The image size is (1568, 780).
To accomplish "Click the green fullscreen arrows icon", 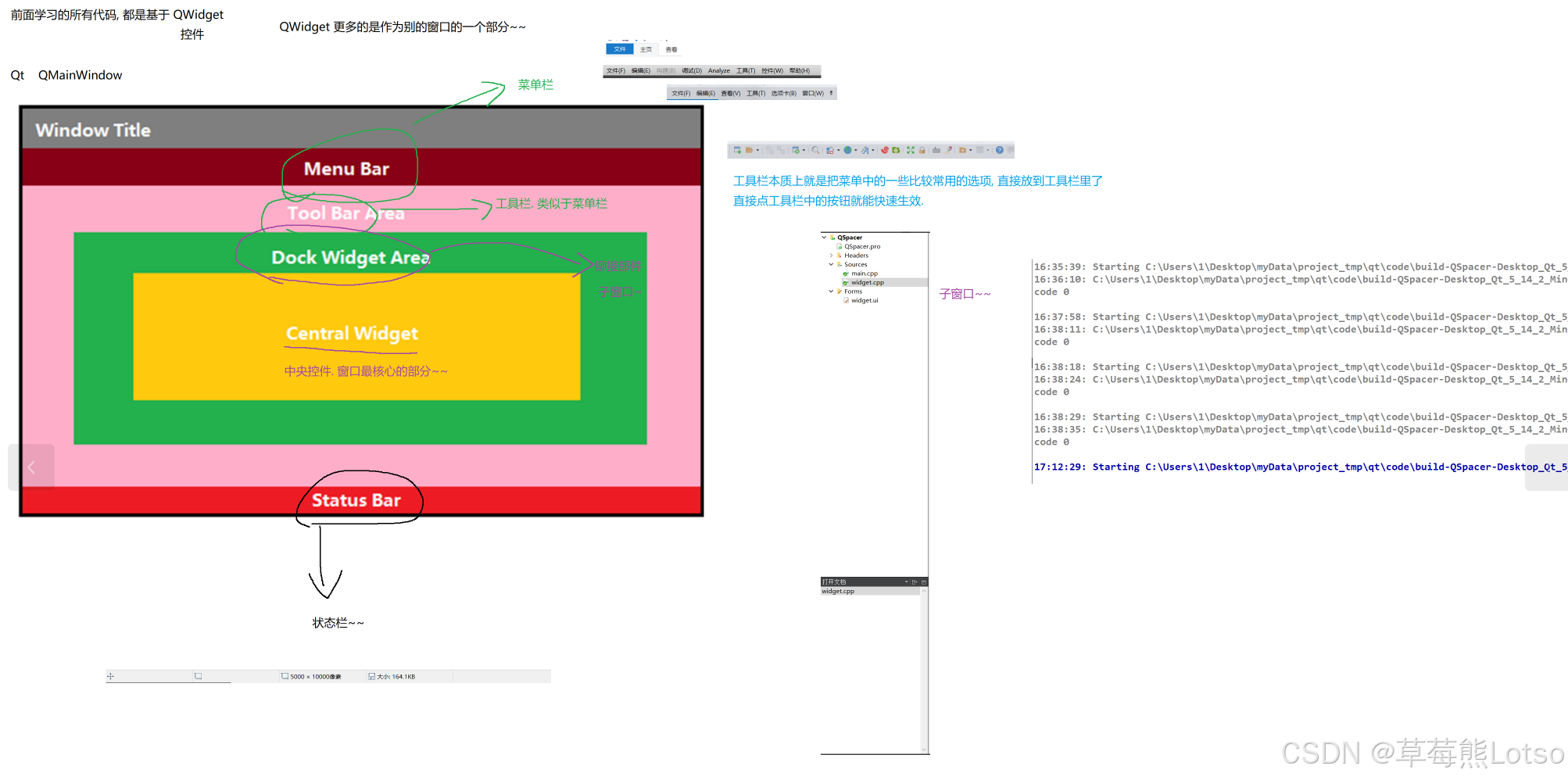I will click(x=911, y=150).
